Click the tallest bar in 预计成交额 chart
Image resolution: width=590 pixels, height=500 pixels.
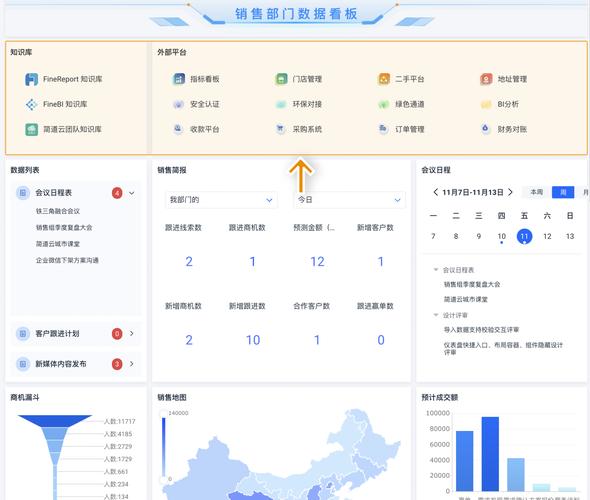coord(490,454)
